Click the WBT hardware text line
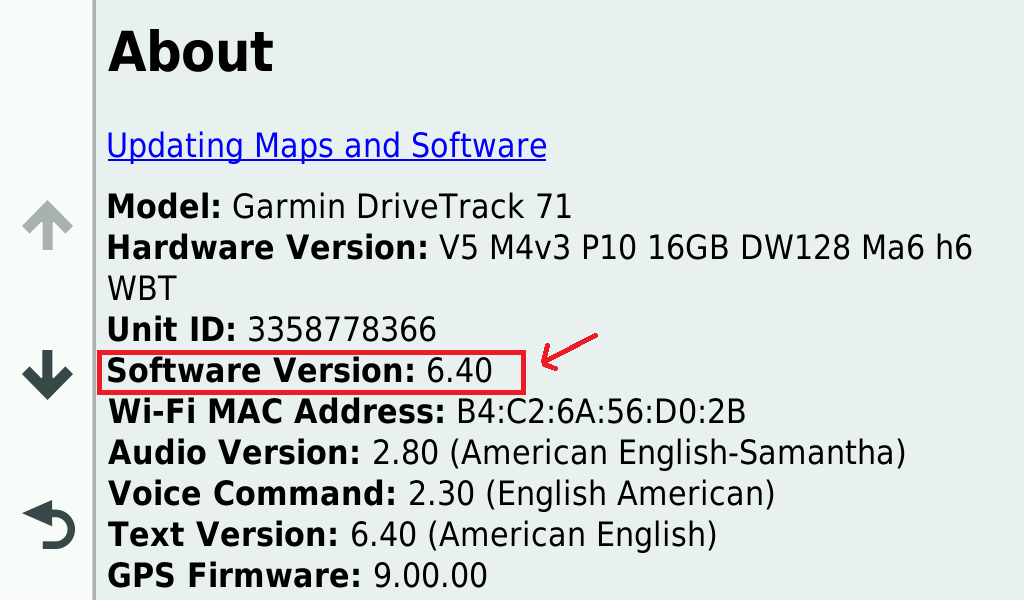 pyautogui.click(x=141, y=289)
